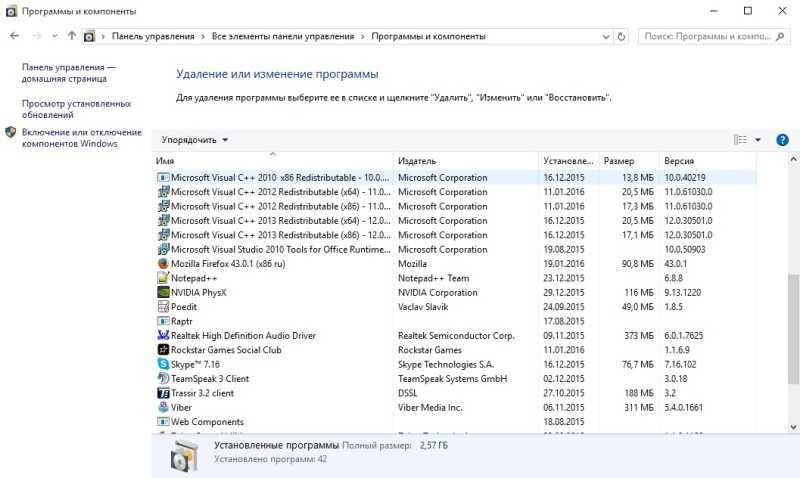Click Rockstar Games Social Club icon
The image size is (800, 478).
pos(163,350)
